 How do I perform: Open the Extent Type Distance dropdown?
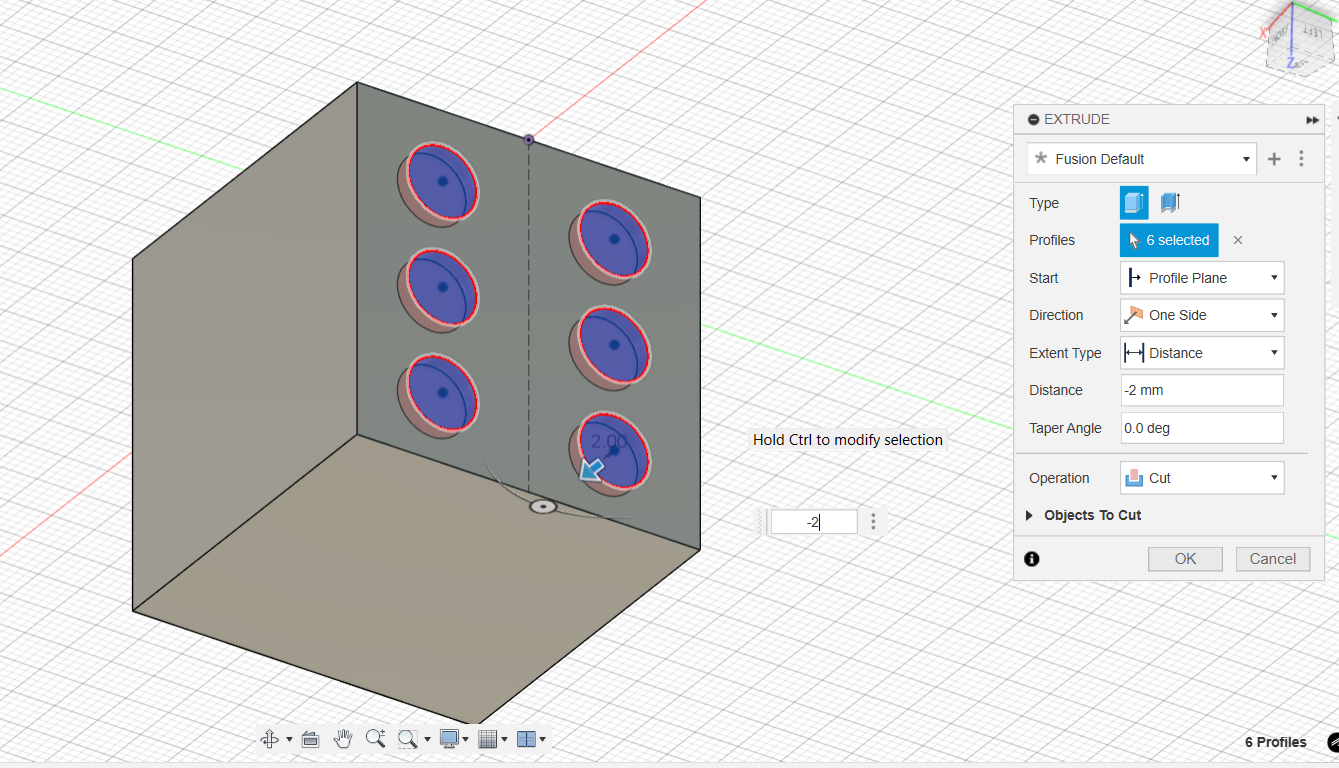coord(1202,353)
